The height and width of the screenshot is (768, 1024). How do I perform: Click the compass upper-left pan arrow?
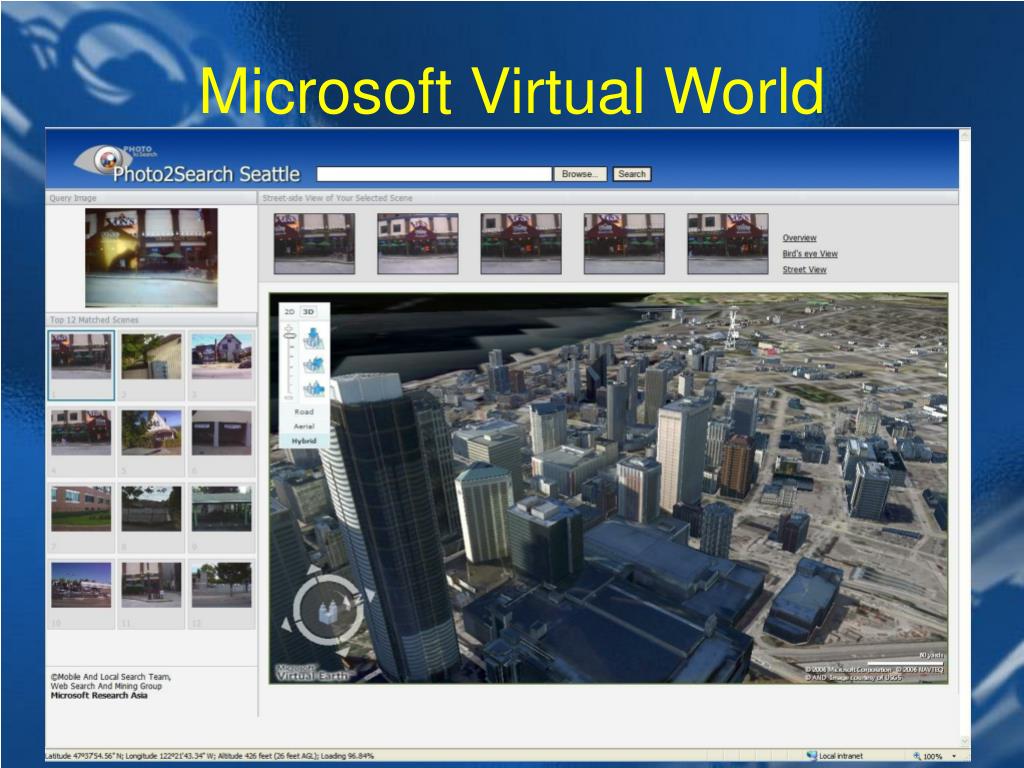tap(313, 569)
